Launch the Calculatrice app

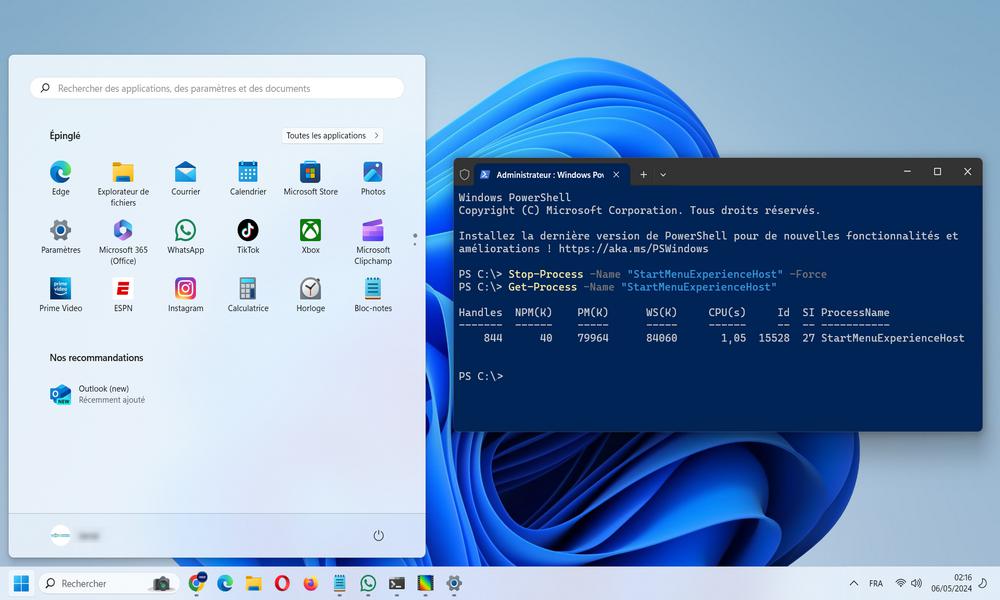coord(248,290)
